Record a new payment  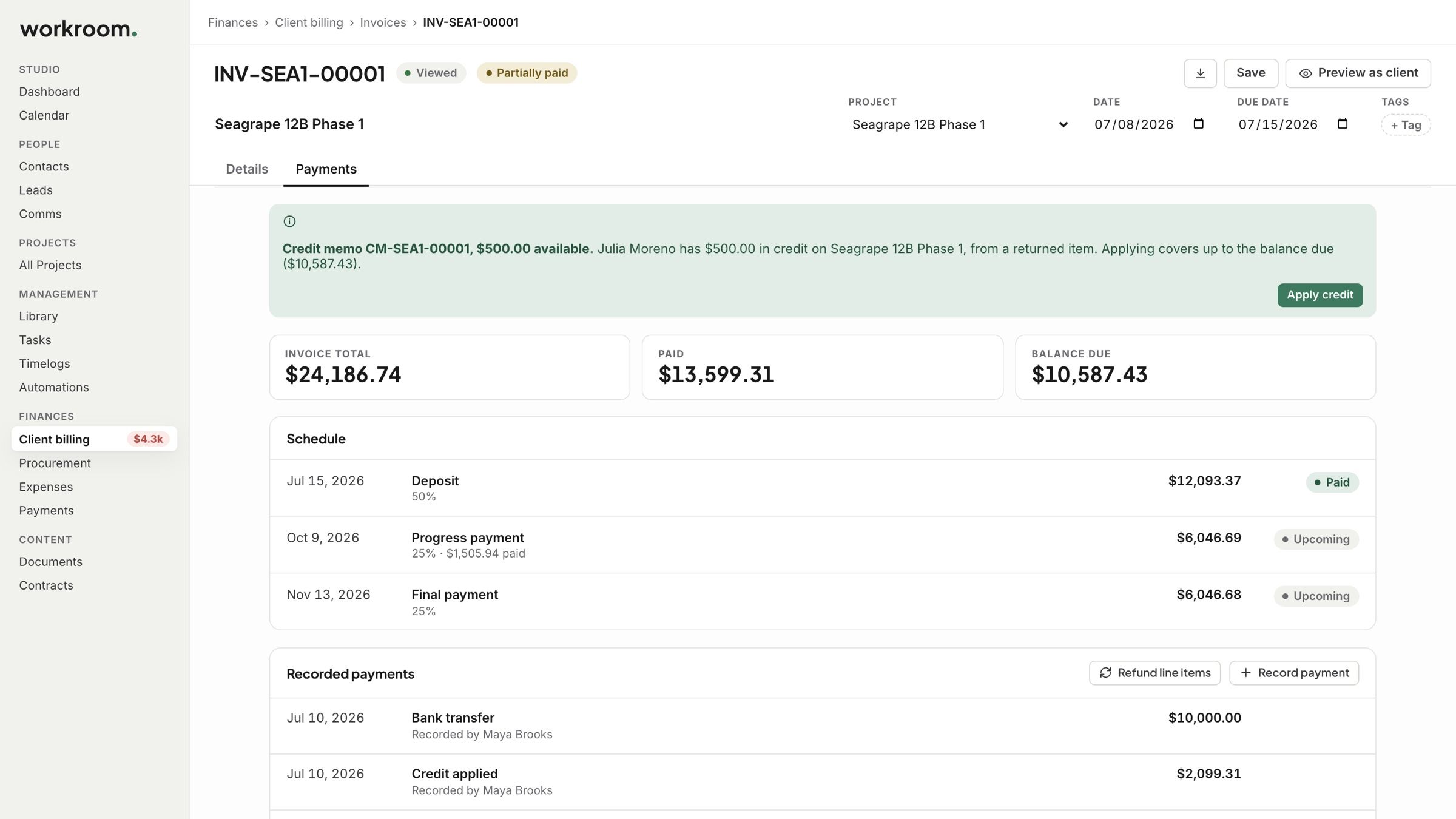[1294, 673]
